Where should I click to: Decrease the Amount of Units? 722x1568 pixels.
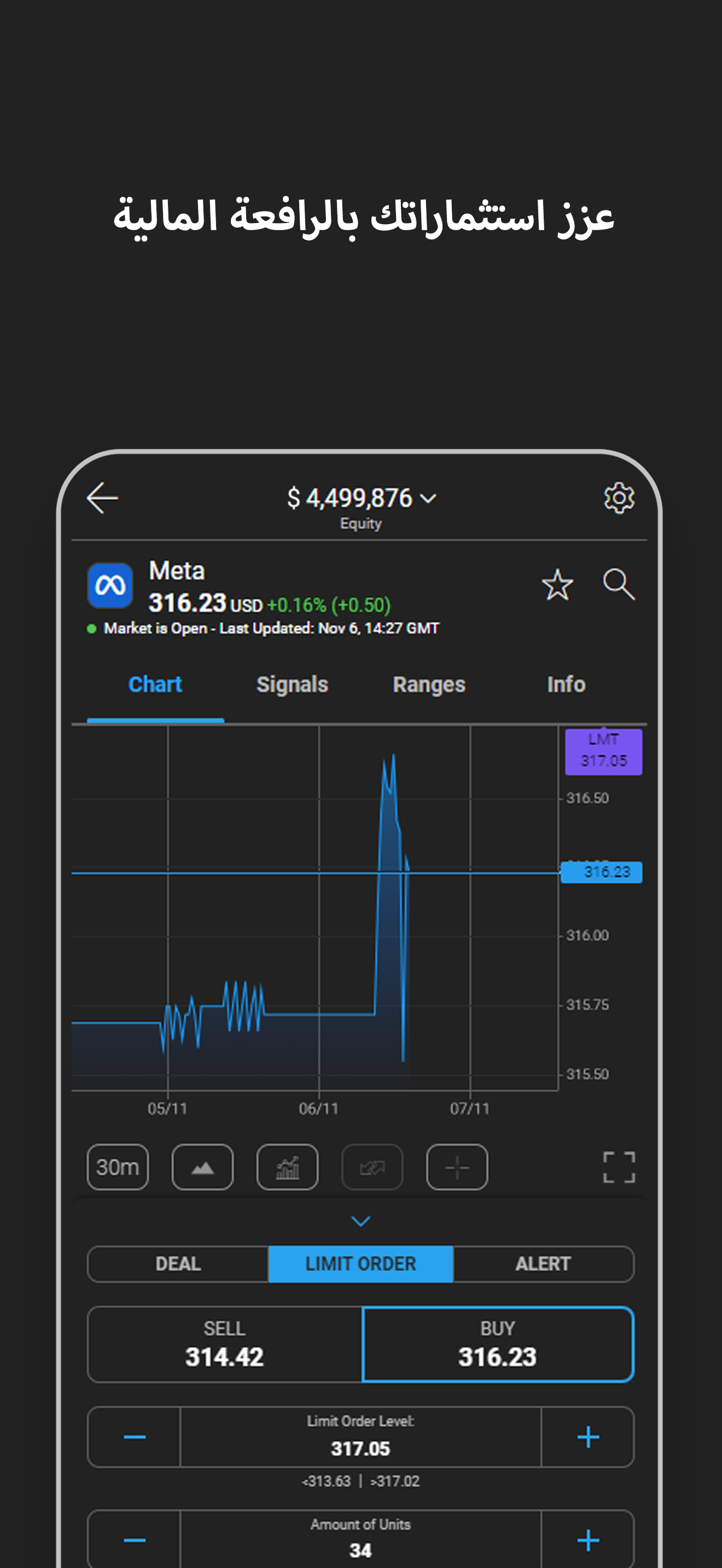point(135,1540)
